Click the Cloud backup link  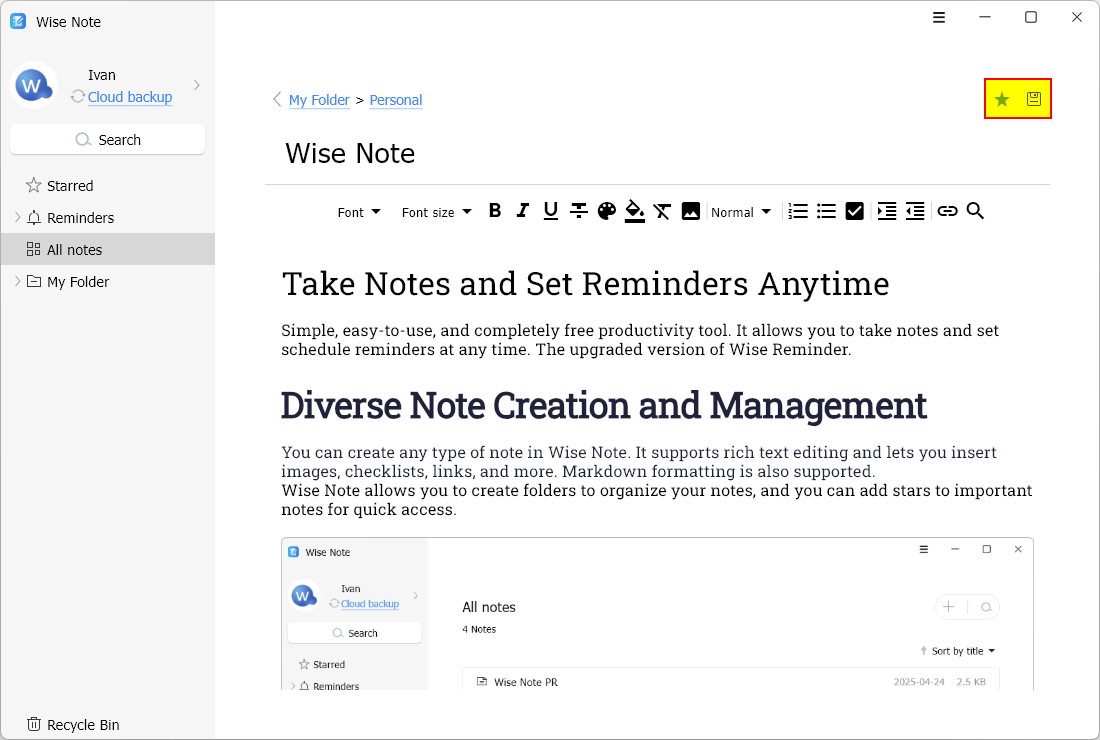130,97
